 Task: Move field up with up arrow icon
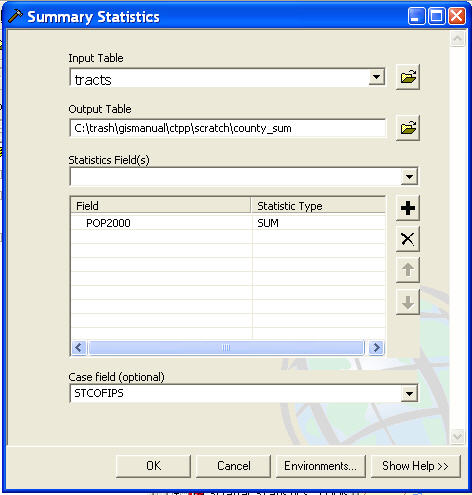tap(408, 270)
